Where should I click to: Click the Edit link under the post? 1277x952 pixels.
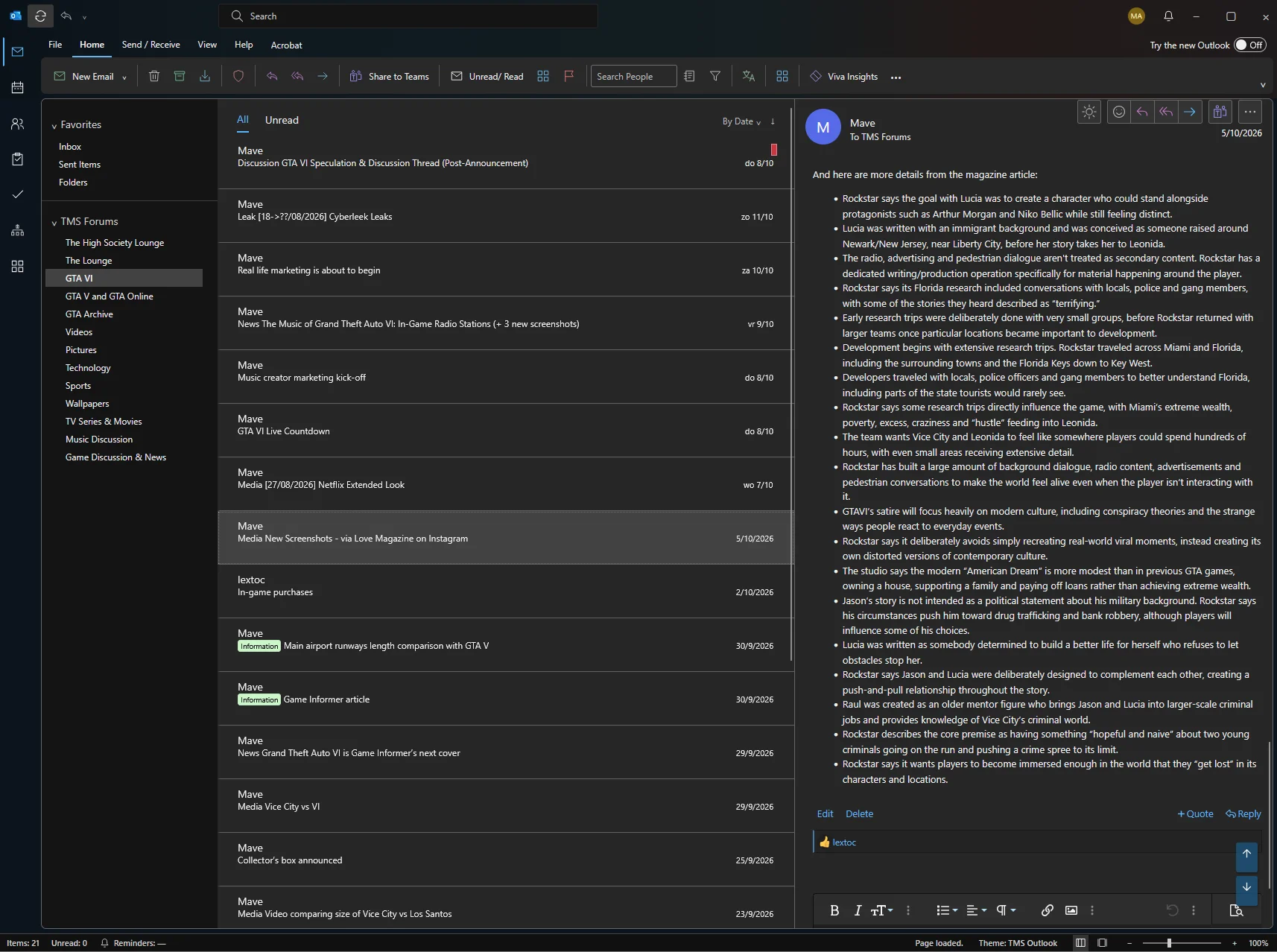click(825, 814)
